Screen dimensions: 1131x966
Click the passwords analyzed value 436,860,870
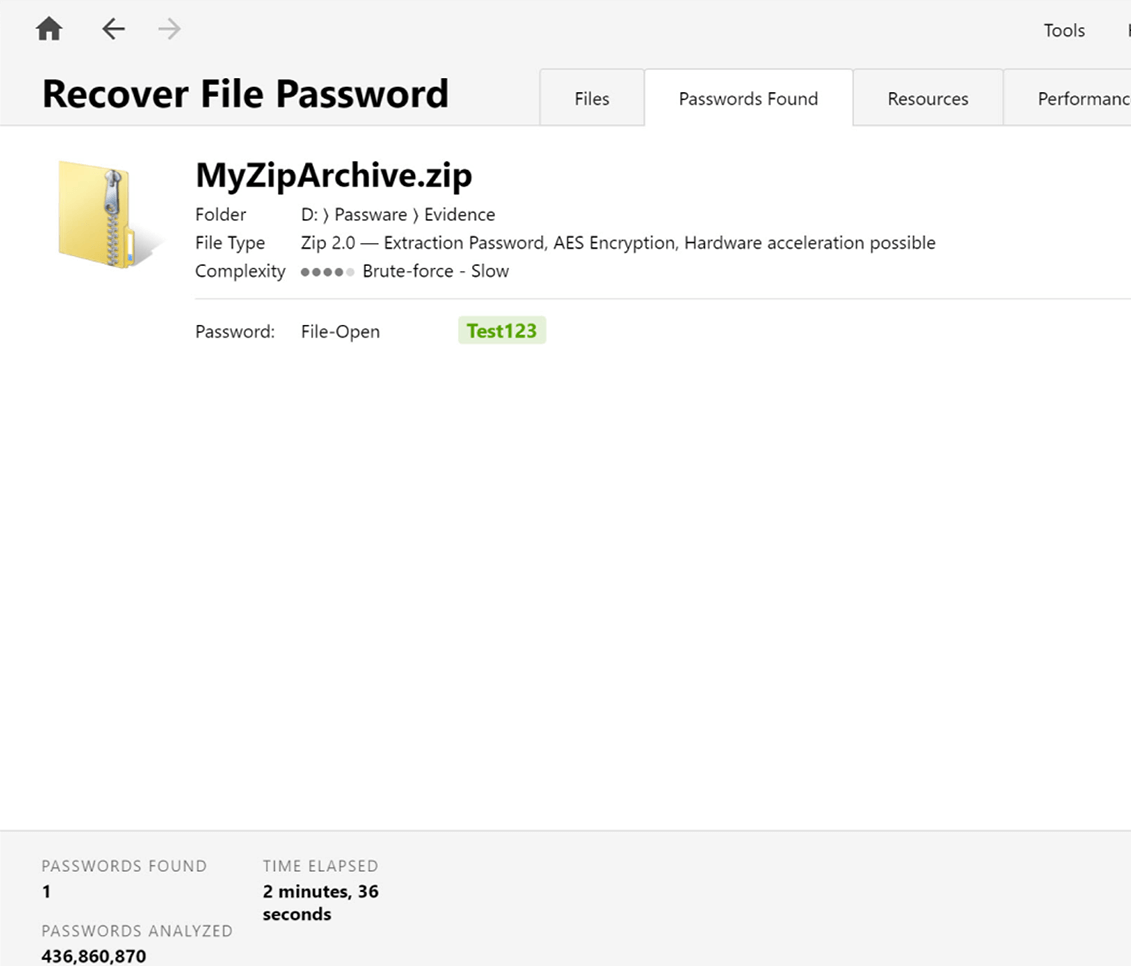pos(94,956)
